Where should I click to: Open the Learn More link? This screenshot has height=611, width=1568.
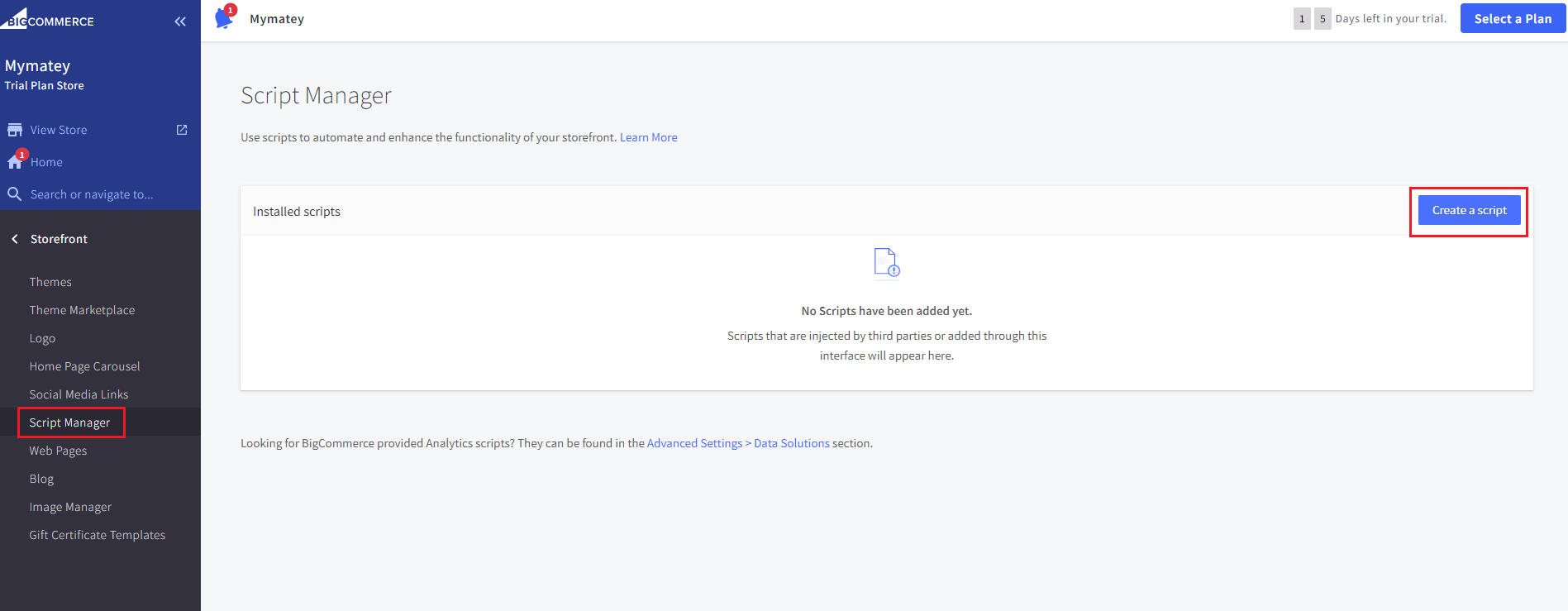(649, 137)
